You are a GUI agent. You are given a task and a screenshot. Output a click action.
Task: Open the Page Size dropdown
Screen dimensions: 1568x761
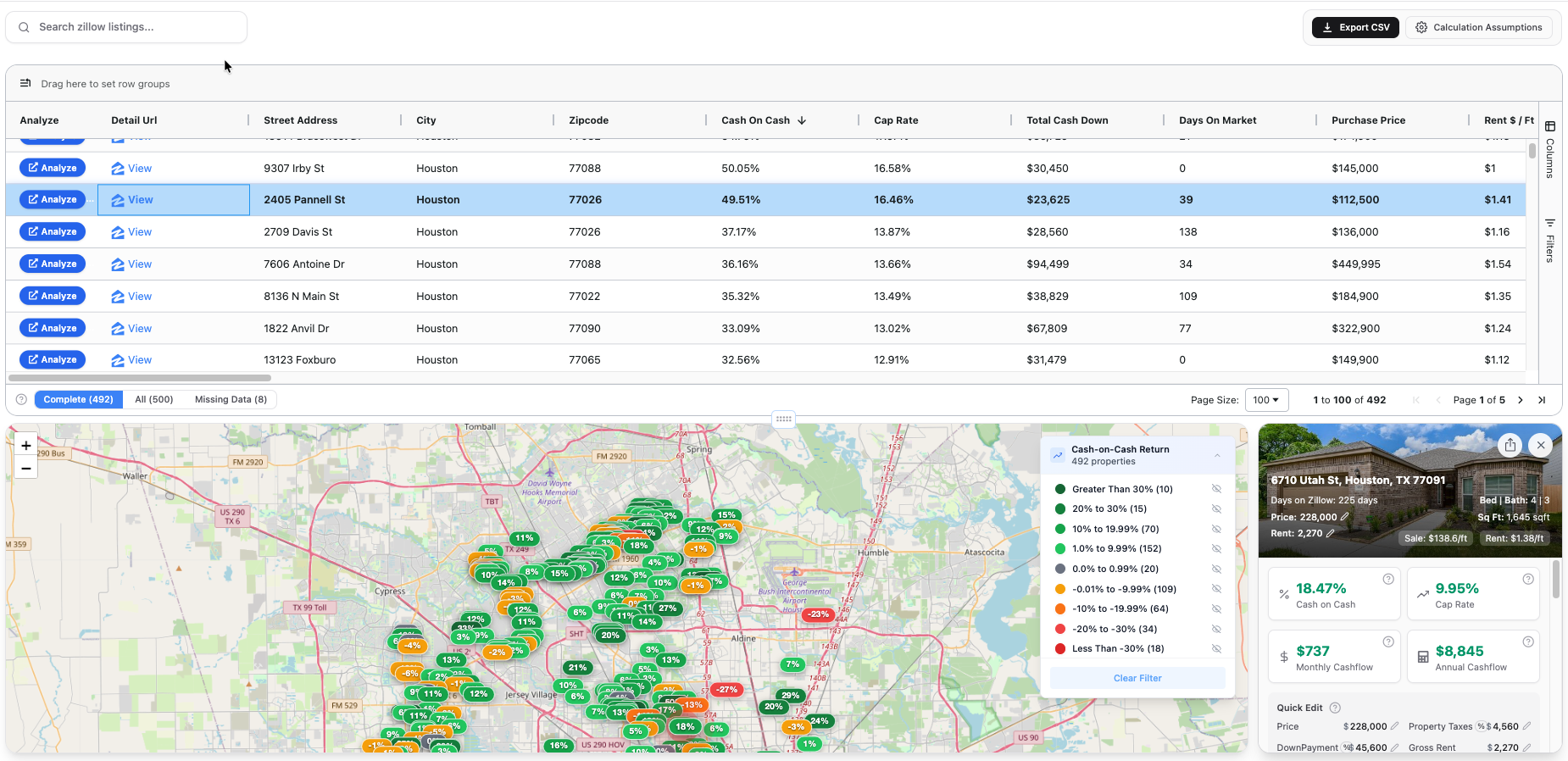point(1266,400)
